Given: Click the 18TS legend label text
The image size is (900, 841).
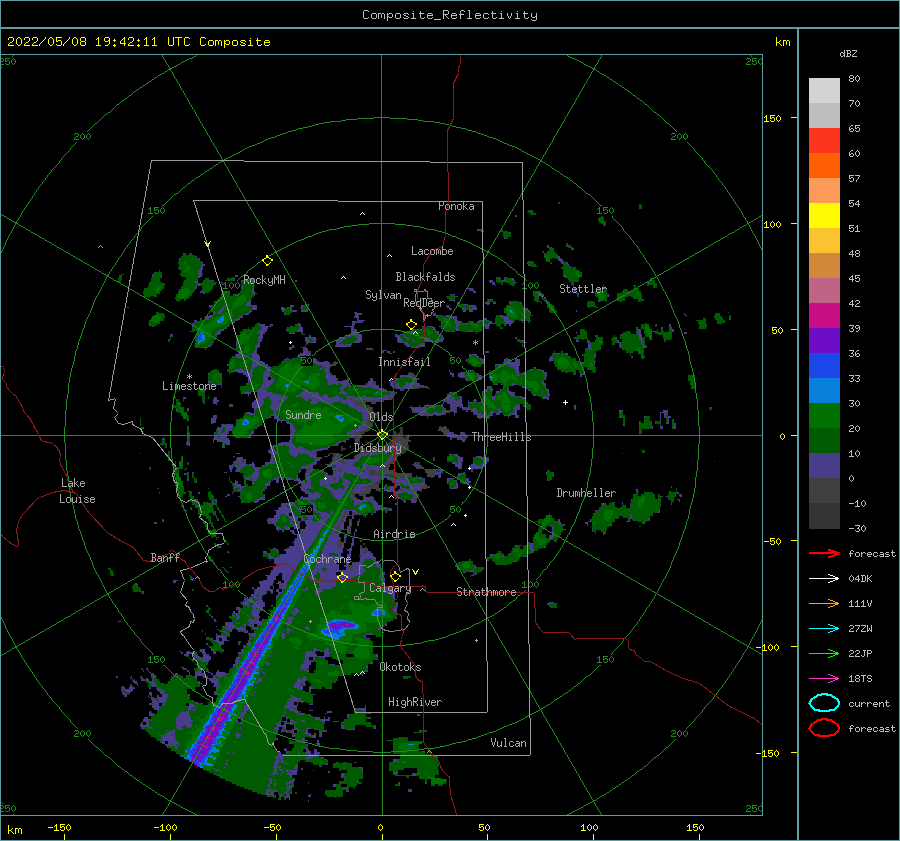Looking at the screenshot, I should pos(860,679).
